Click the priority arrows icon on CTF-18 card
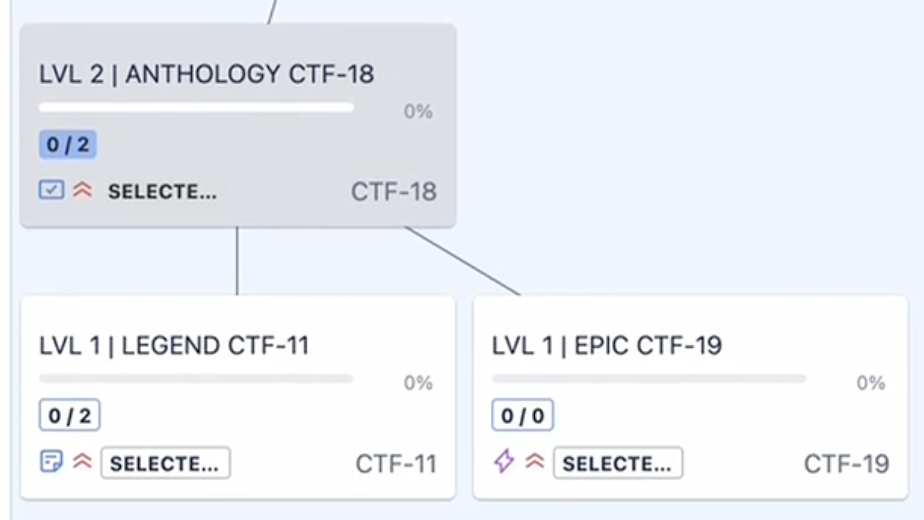The height and width of the screenshot is (520, 924). [x=82, y=190]
